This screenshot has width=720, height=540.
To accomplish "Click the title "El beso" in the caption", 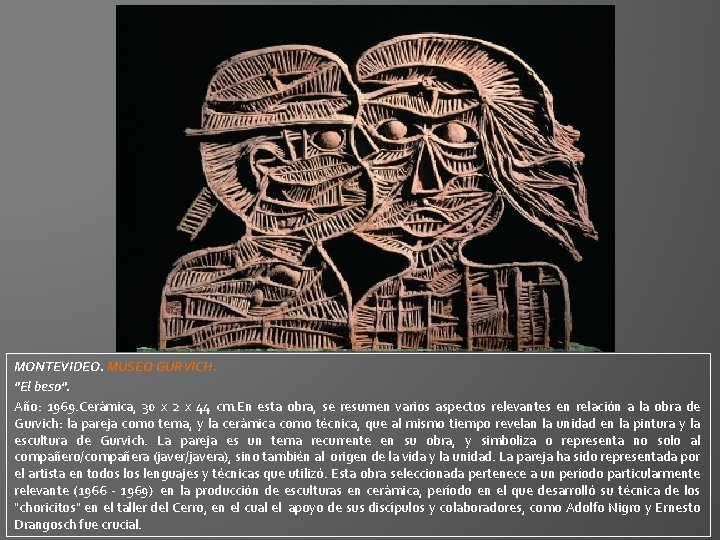I will (42, 387).
